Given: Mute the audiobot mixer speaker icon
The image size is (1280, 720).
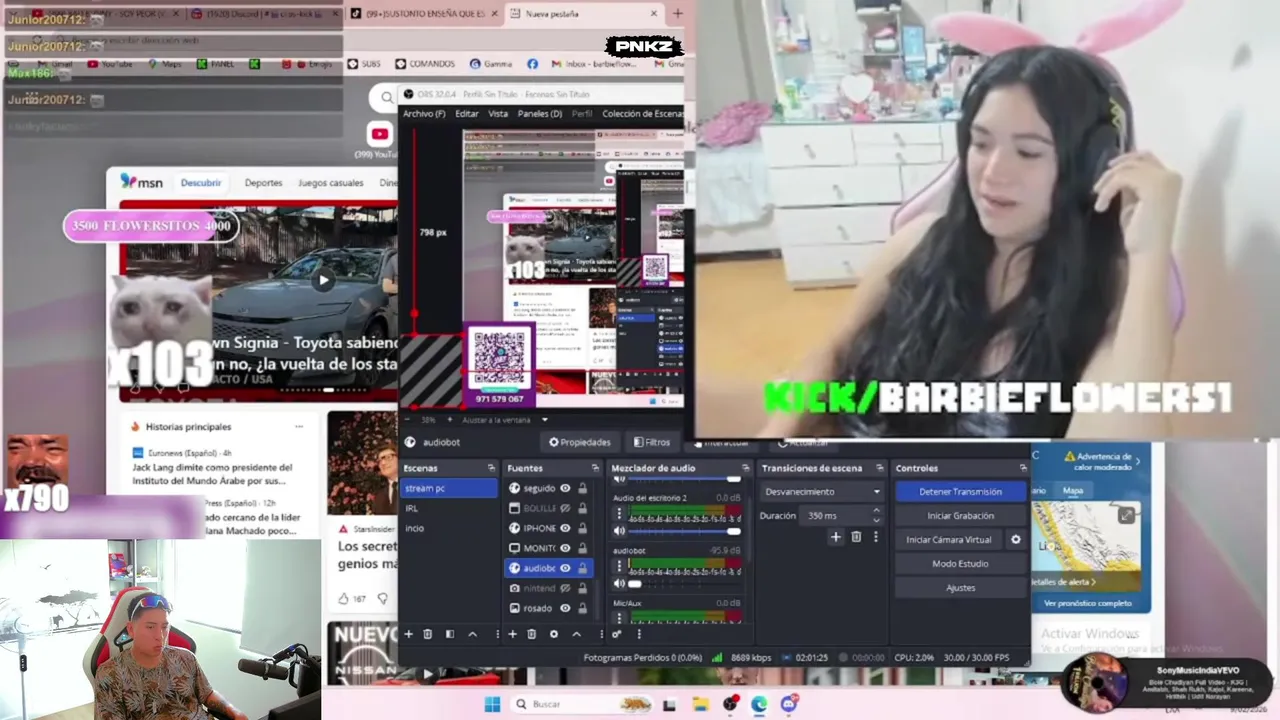Looking at the screenshot, I should point(619,583).
